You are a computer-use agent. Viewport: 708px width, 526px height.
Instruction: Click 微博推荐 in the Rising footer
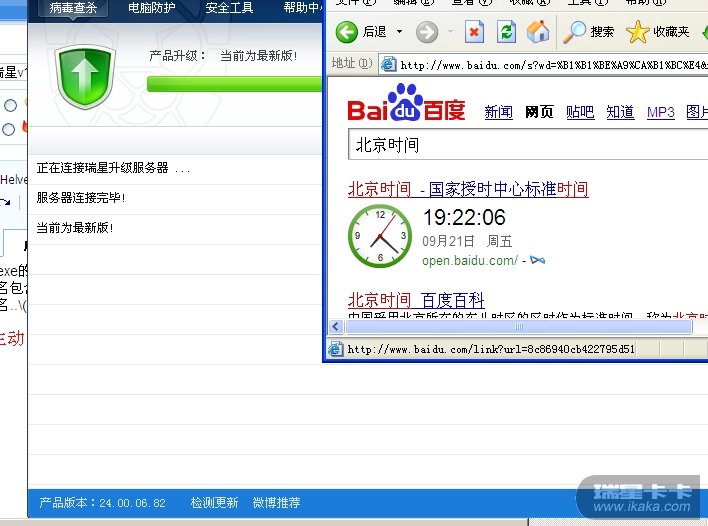[x=276, y=503]
